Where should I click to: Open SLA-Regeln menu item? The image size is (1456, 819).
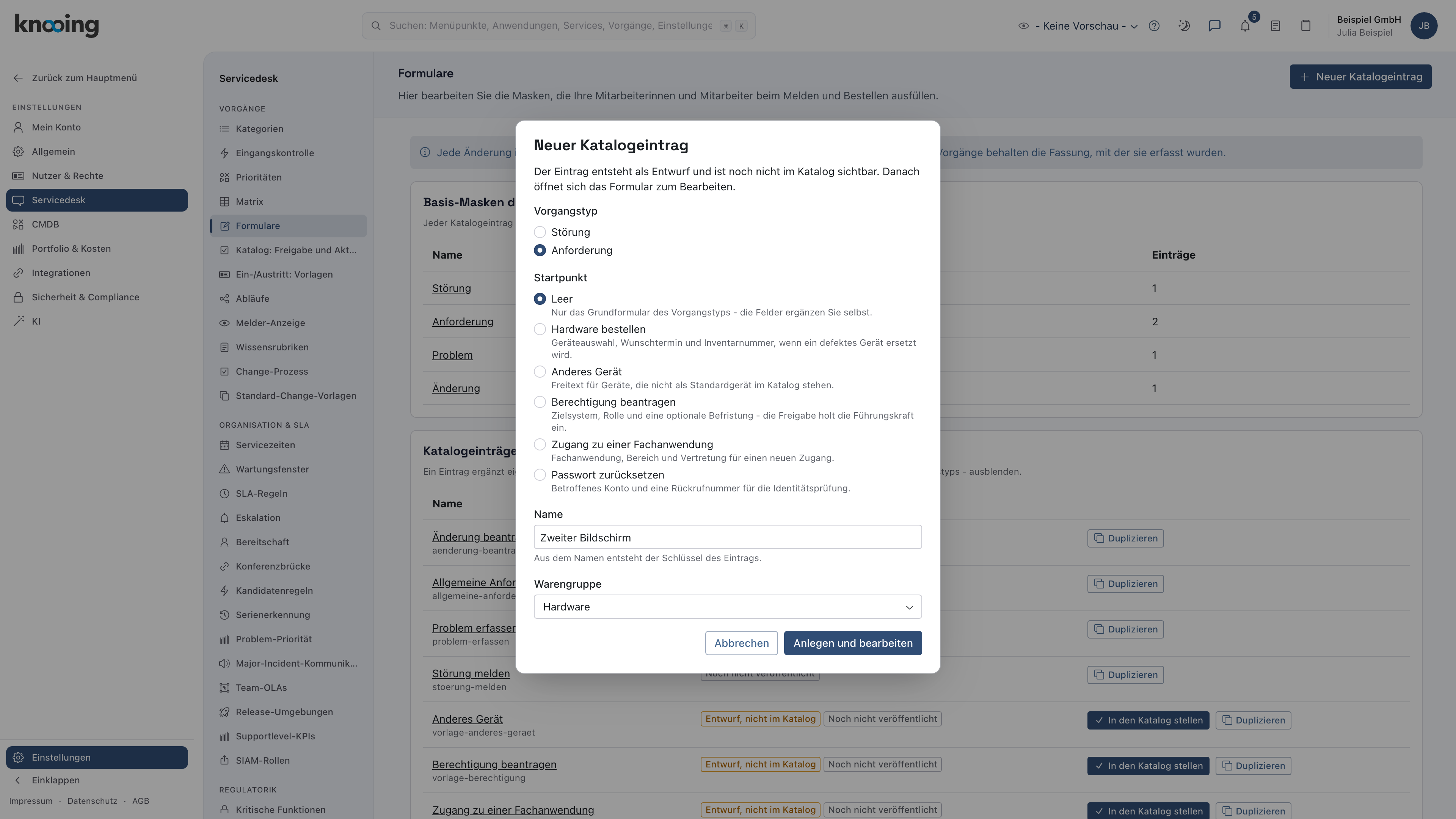(x=288, y=493)
